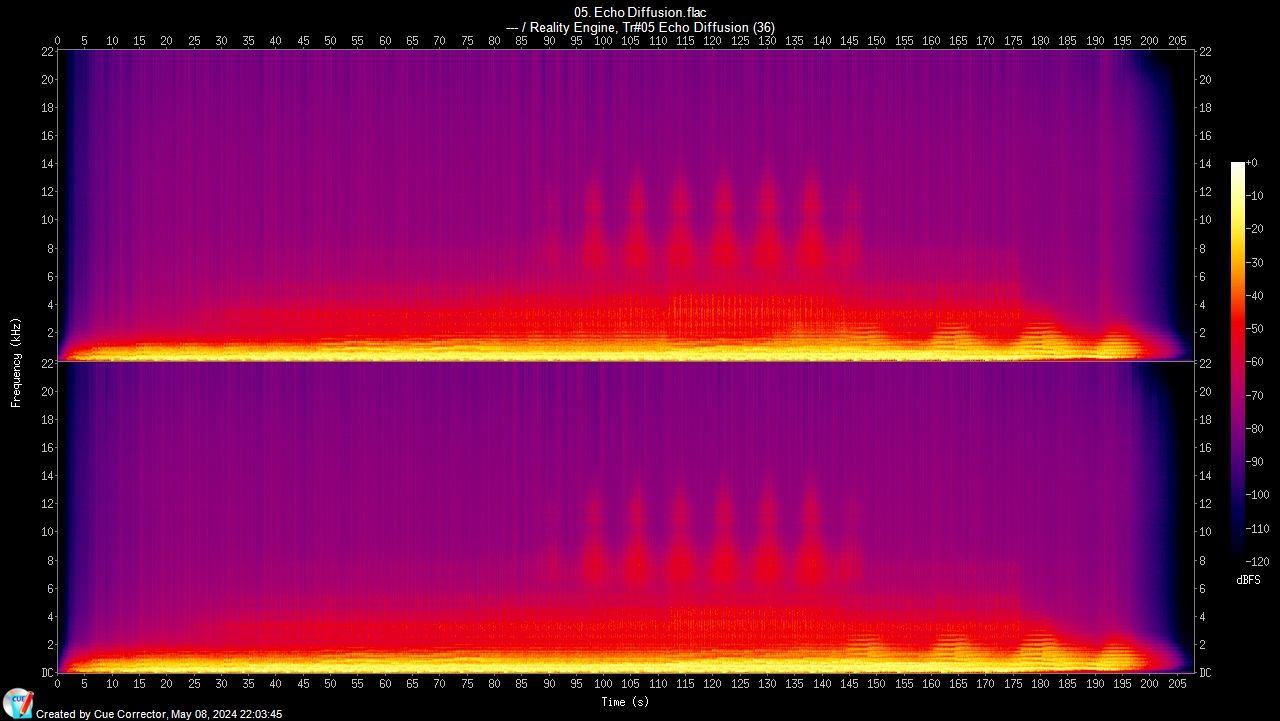
Task: Click the "dBFS" label below the color scale
Action: [x=1248, y=580]
